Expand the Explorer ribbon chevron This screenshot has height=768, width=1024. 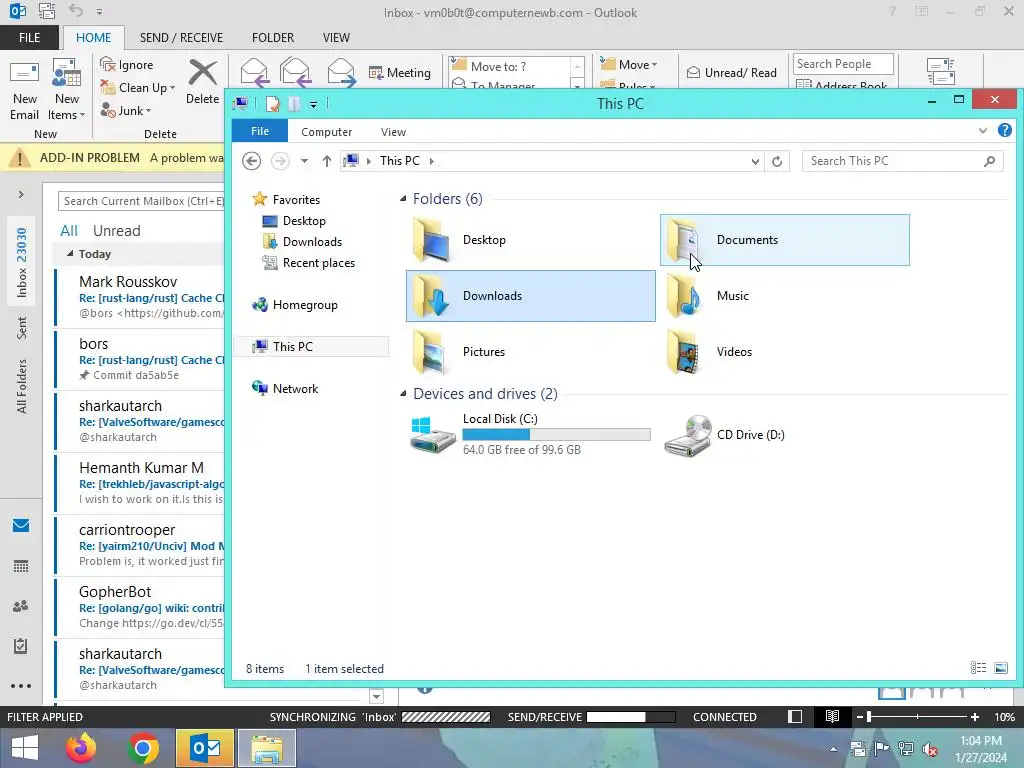[x=983, y=131]
